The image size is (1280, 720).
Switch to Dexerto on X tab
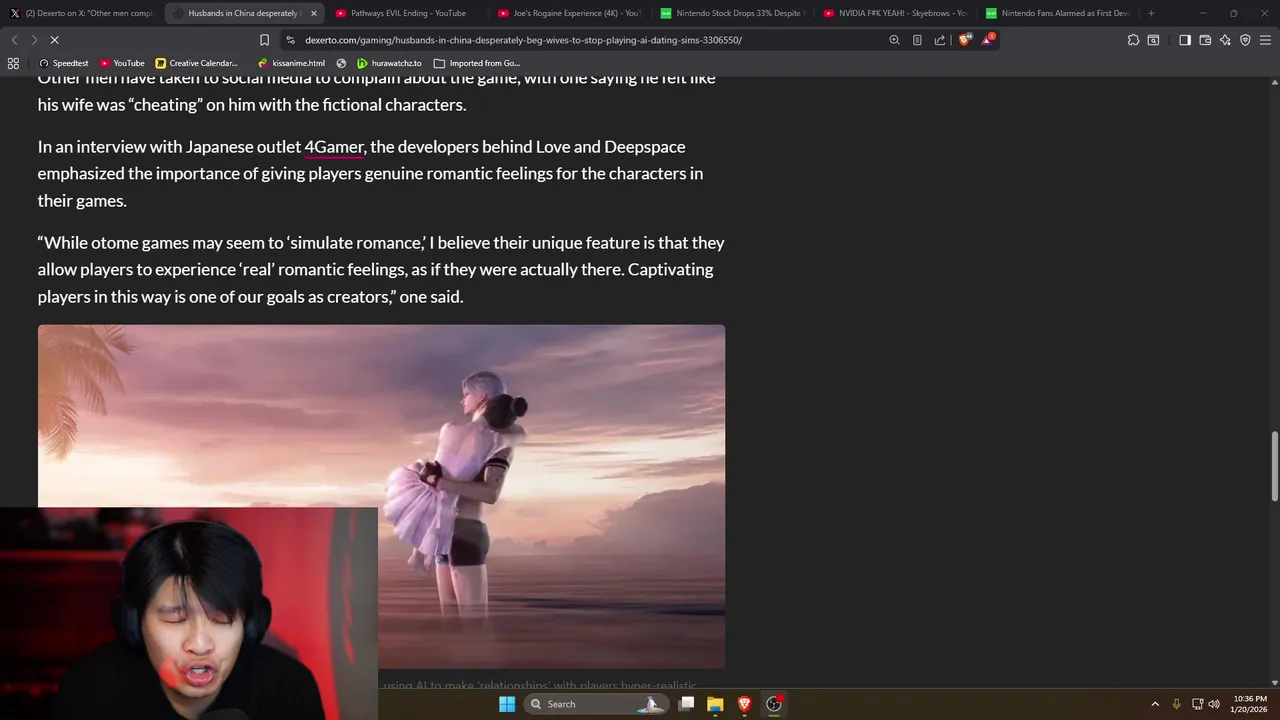(x=82, y=13)
